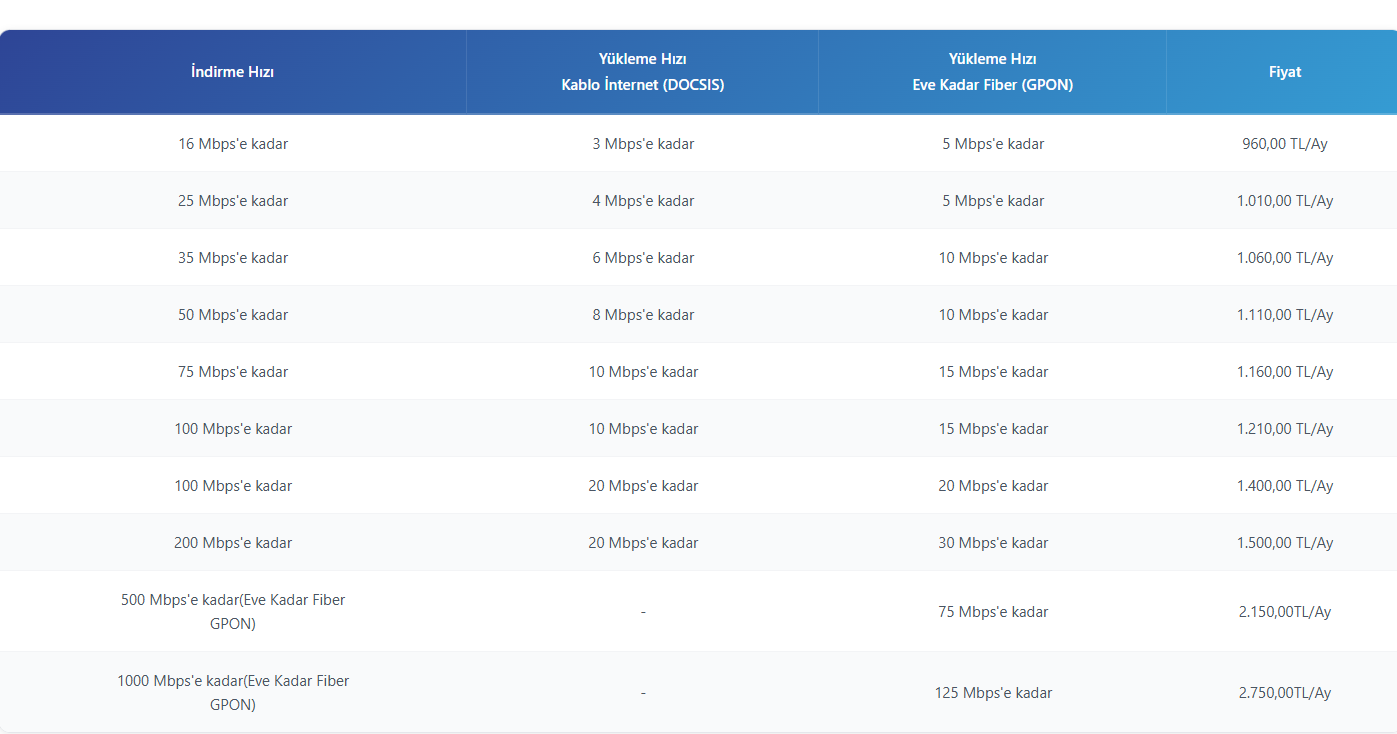Pick GPON 15 Mbps cell in 1.160,00 TL row
Viewport: 1397px width, 734px height.
pos(993,372)
